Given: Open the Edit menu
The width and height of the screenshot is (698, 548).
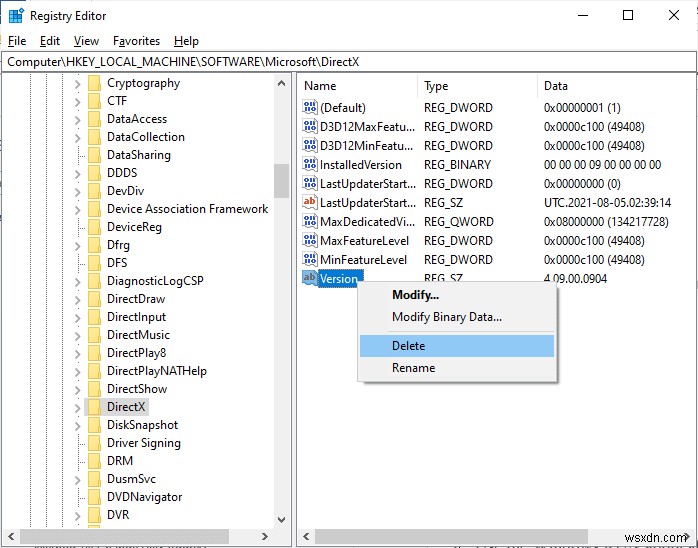Looking at the screenshot, I should pos(49,41).
